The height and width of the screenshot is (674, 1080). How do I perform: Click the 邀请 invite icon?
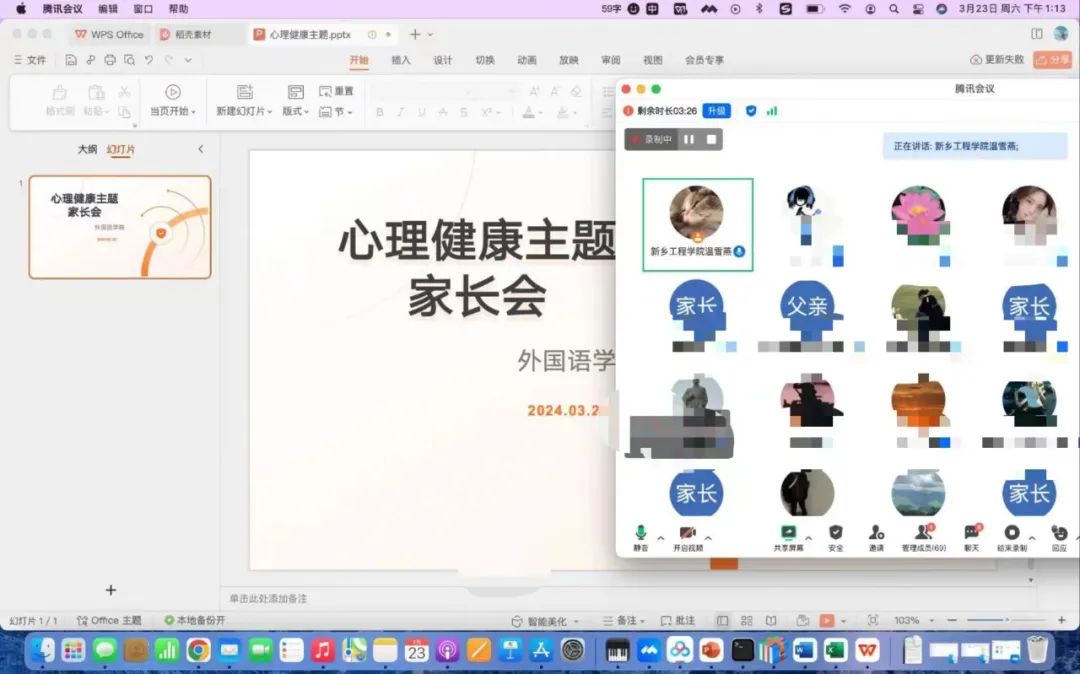pos(876,535)
